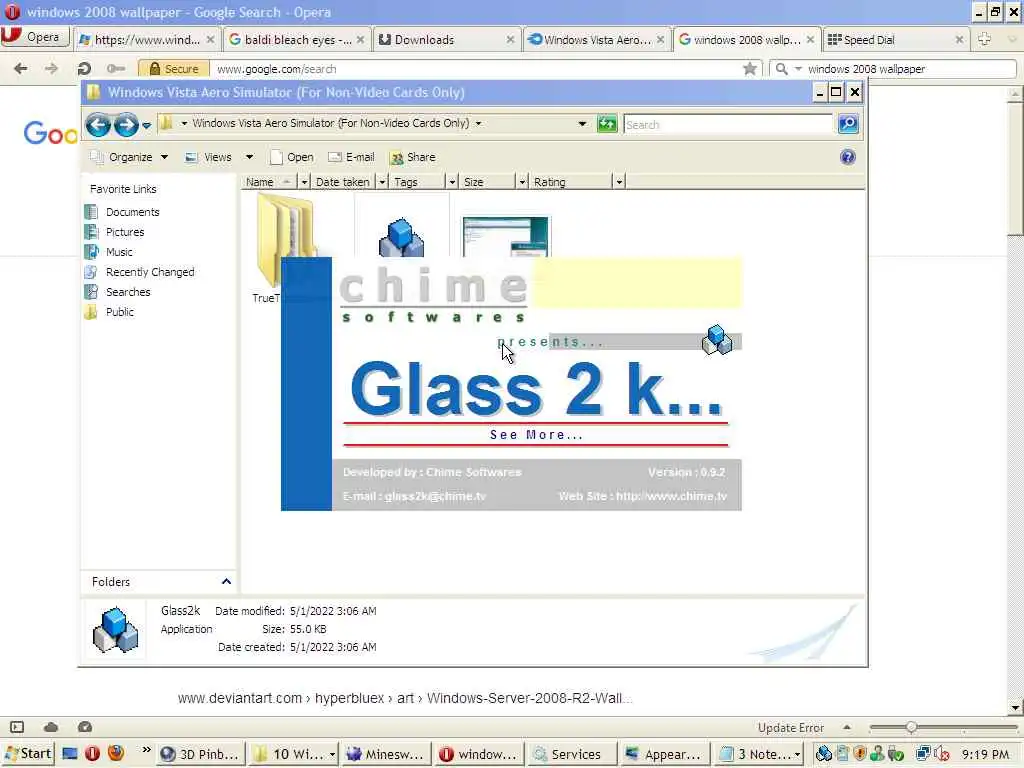Click Glass2k cubes icon on splash screen

click(716, 340)
